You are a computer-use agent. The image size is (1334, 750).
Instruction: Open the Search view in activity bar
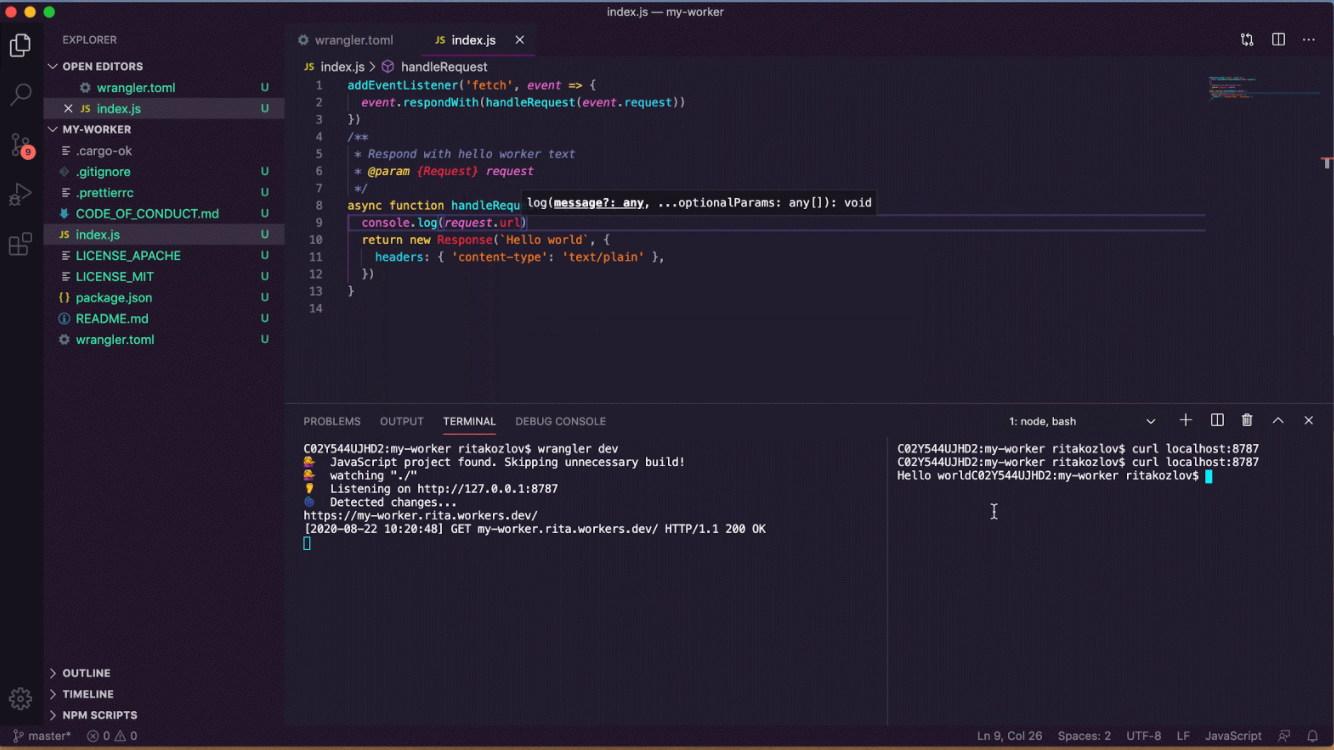20,95
